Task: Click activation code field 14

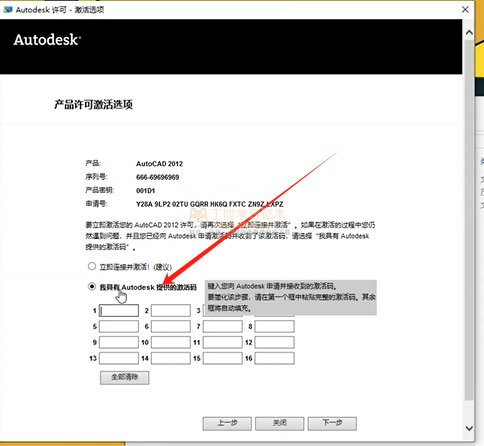Action: click(171, 358)
